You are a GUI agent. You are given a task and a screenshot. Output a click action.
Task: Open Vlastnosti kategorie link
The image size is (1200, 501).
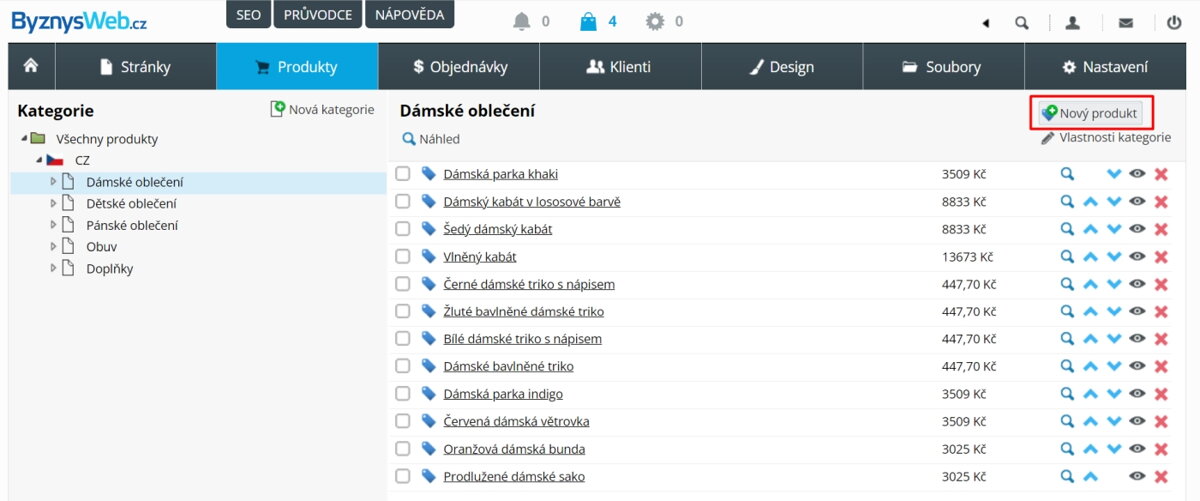[x=1106, y=138]
